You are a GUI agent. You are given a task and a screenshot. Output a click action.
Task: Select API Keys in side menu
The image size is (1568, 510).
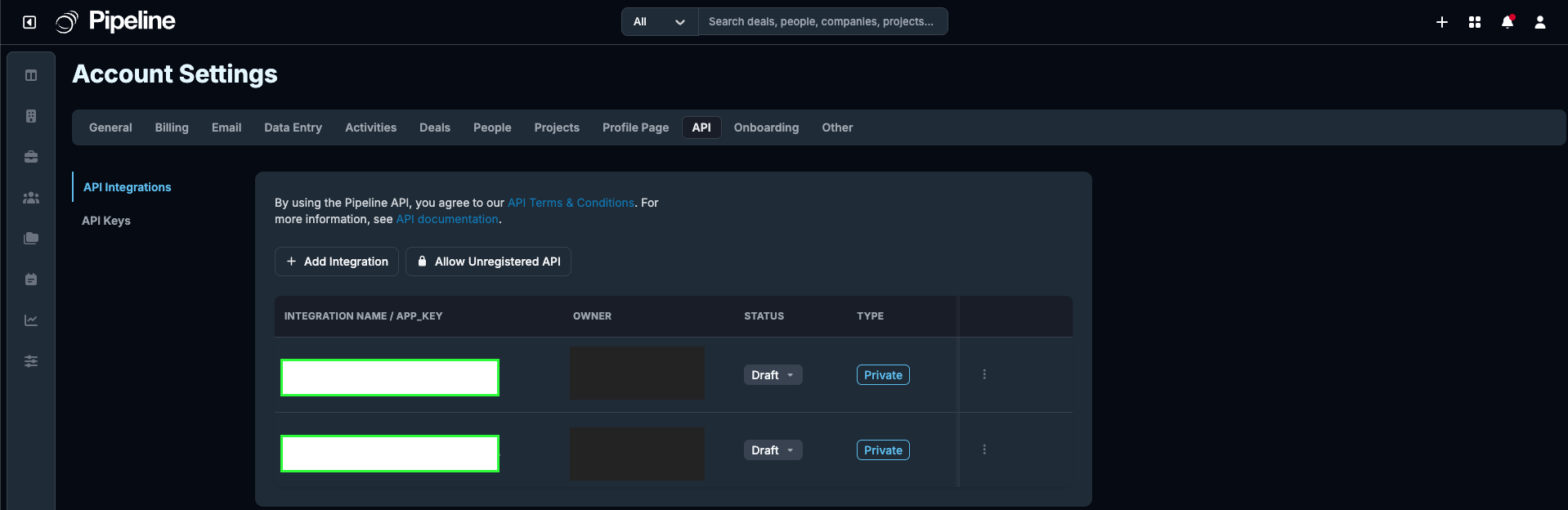point(106,221)
